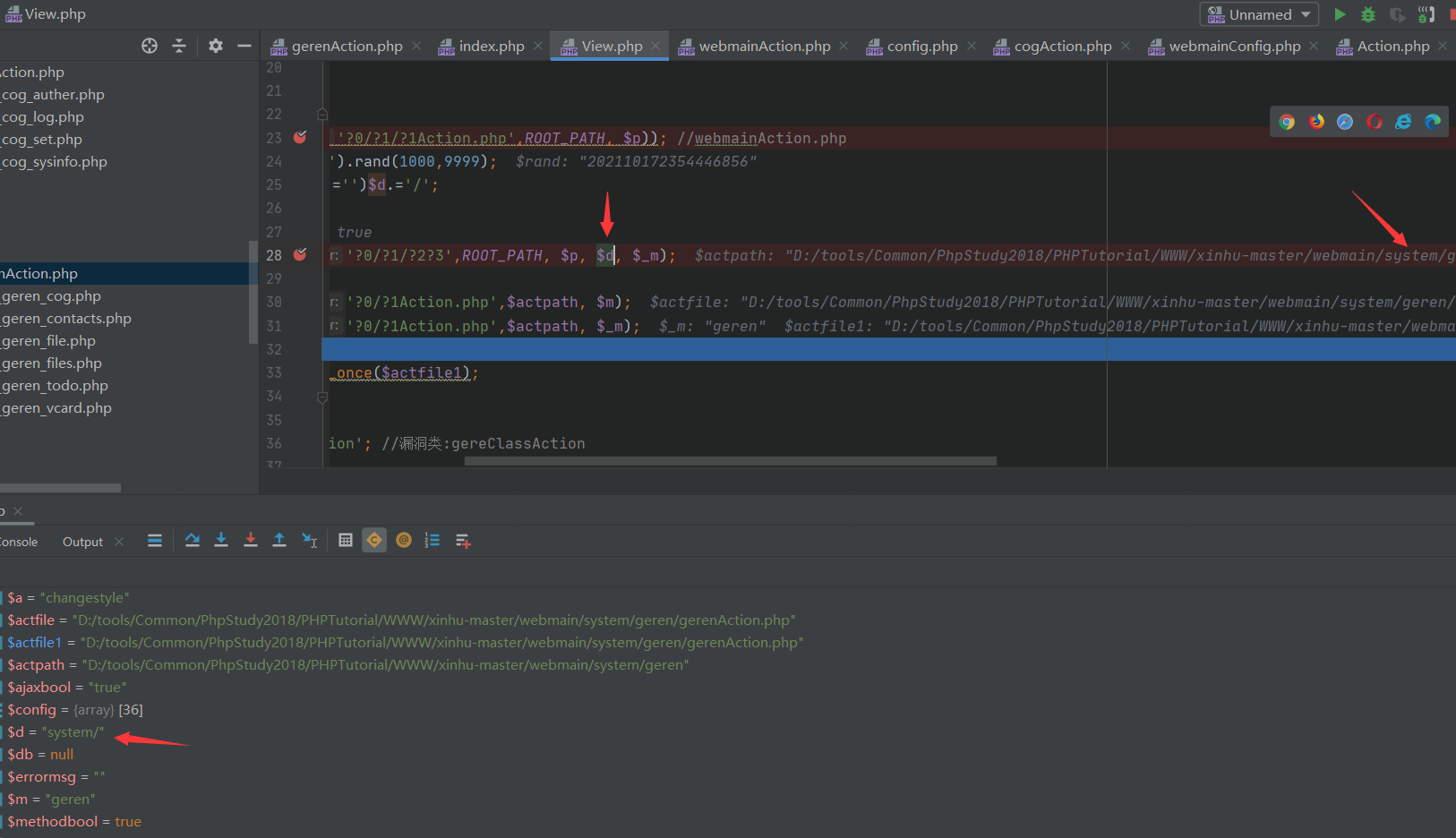
Task: Open the page in Firefox browser icon
Action: click(x=1316, y=122)
